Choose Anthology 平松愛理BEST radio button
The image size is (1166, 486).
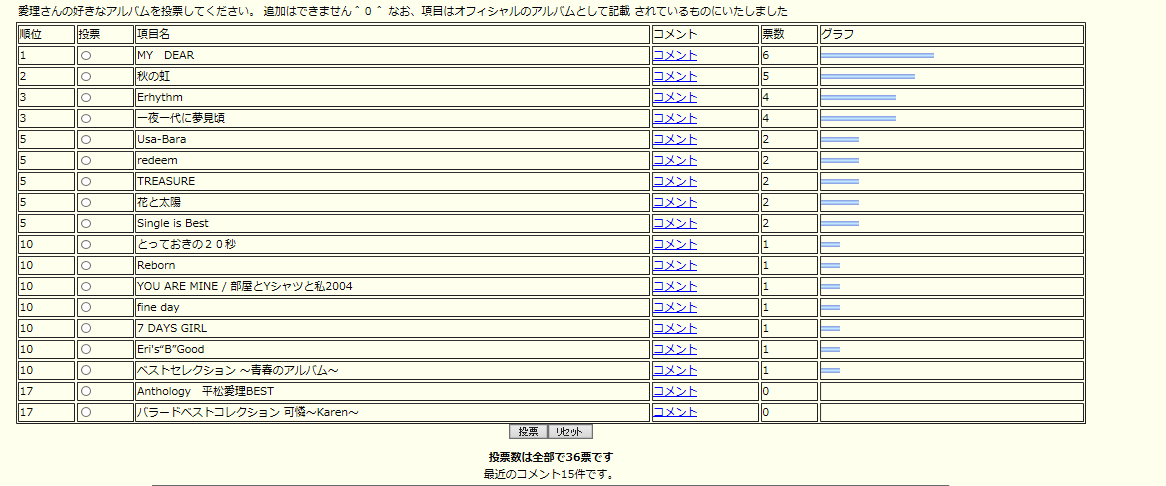86,392
